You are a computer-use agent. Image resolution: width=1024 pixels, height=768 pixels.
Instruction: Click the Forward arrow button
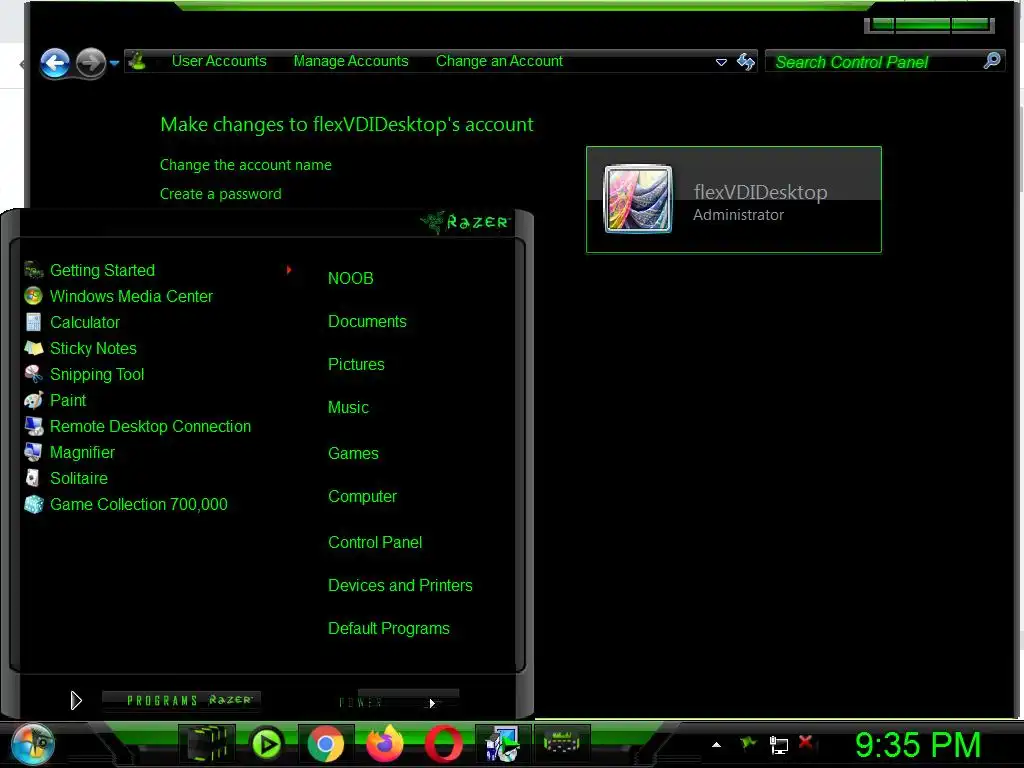(90, 63)
